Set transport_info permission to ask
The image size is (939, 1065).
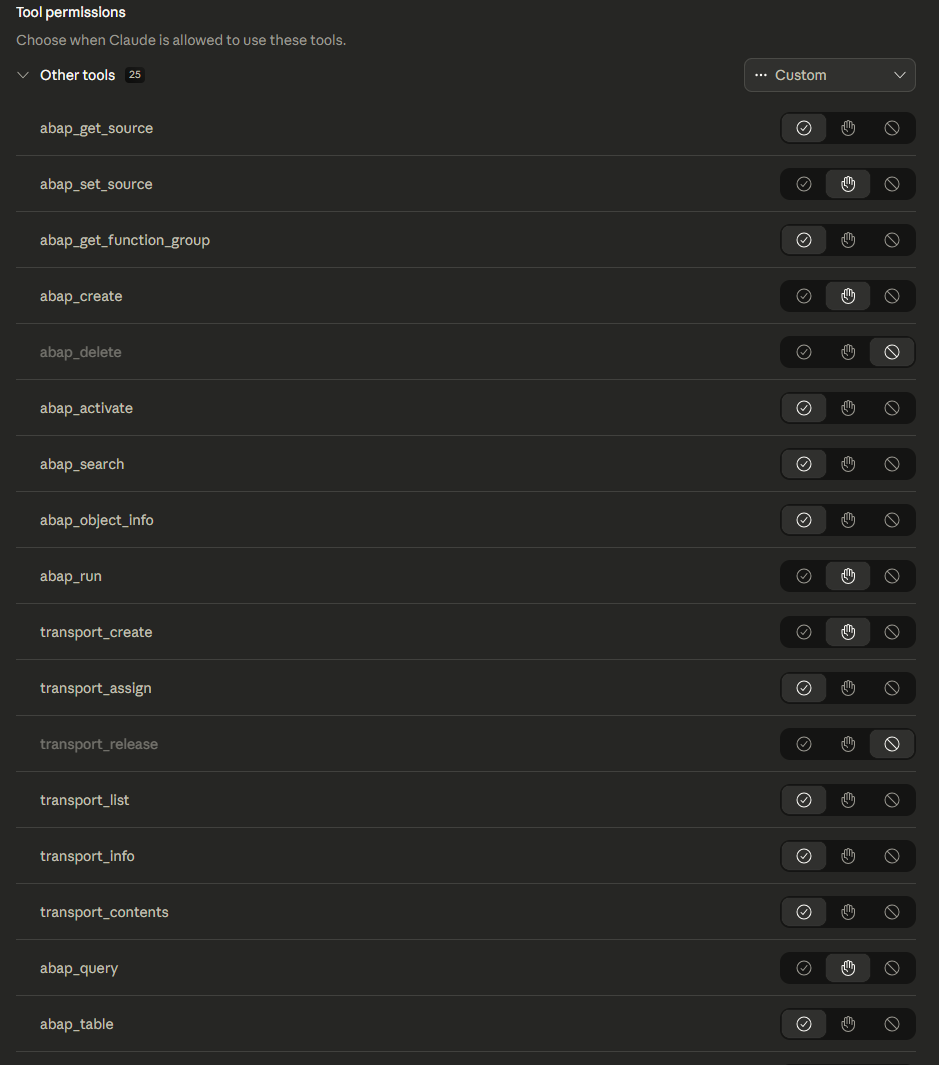[x=848, y=856]
